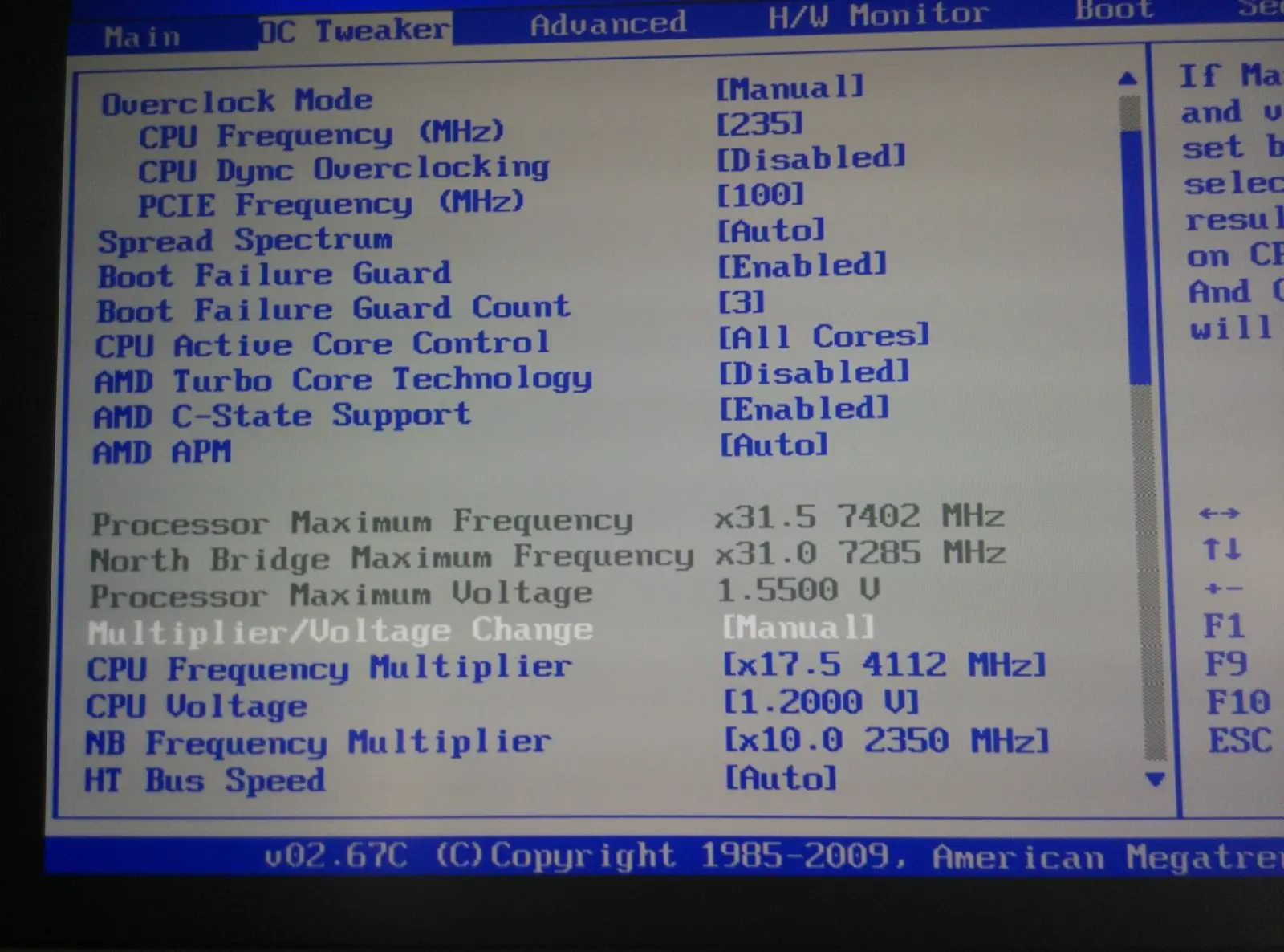Open the [x17.5 4112 MHz] multiplier value
Image resolution: width=1284 pixels, height=952 pixels.
pos(884,665)
